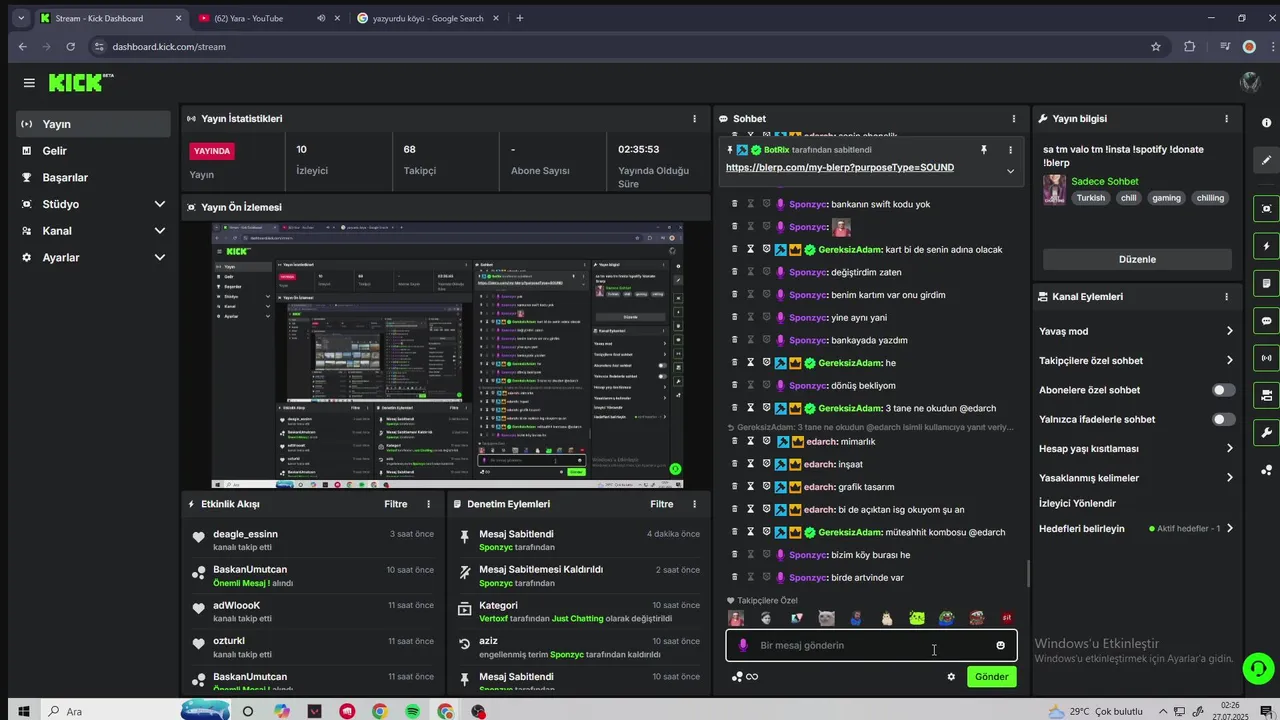Click deagle_essinn in the activity feed

click(245, 534)
